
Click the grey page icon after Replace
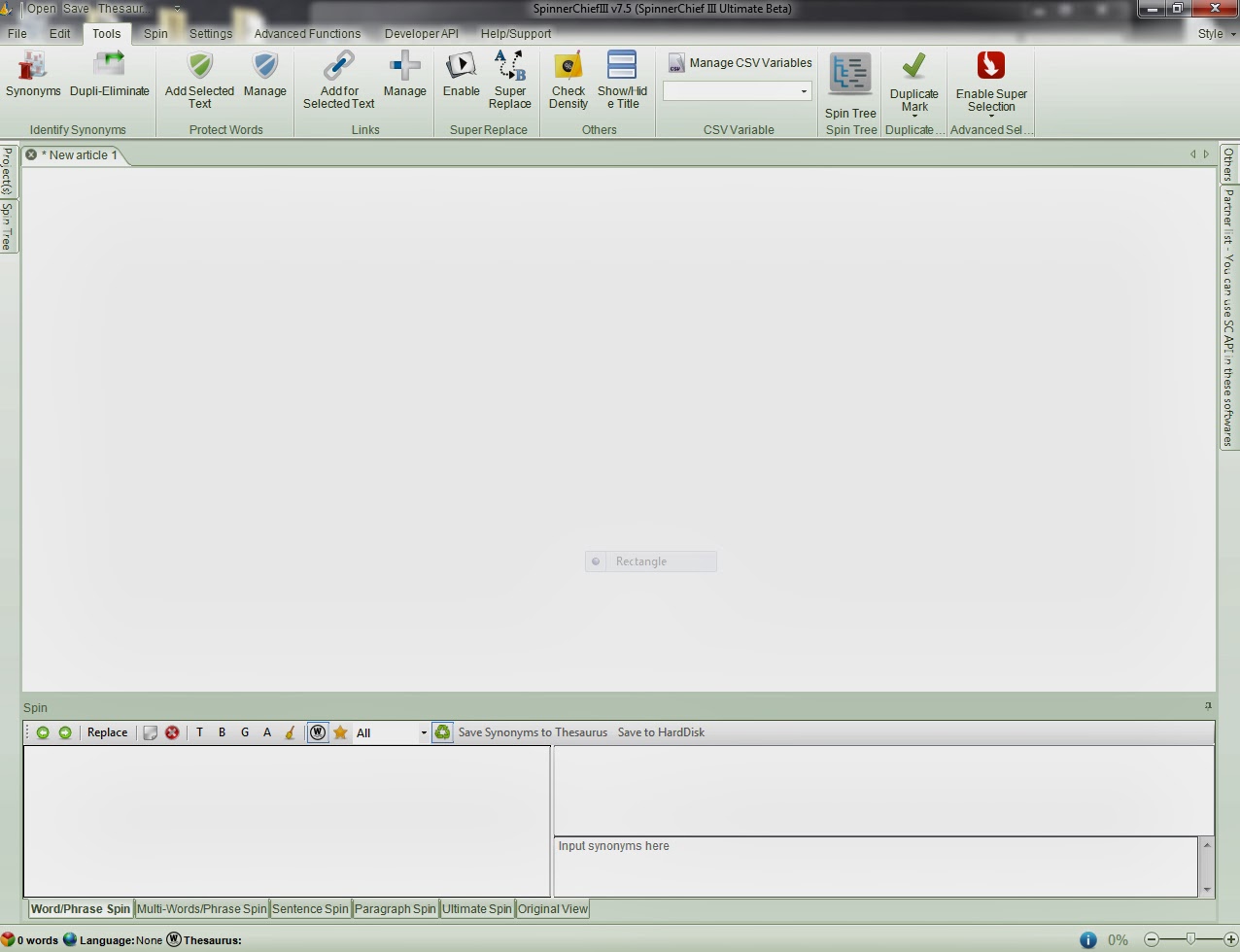(x=150, y=732)
